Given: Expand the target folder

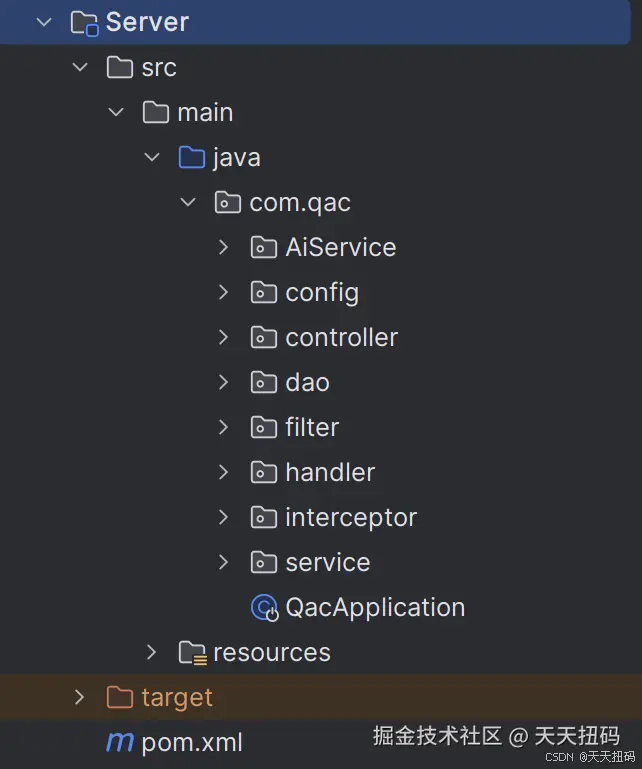Looking at the screenshot, I should 80,698.
